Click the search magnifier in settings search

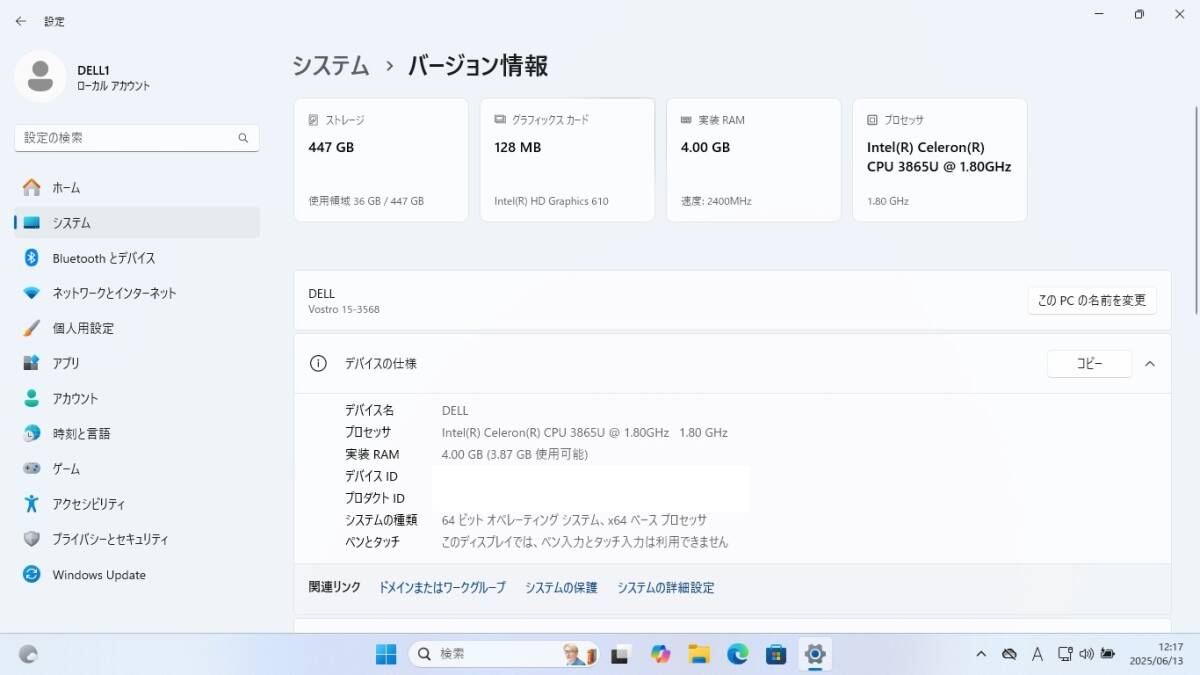pos(243,138)
